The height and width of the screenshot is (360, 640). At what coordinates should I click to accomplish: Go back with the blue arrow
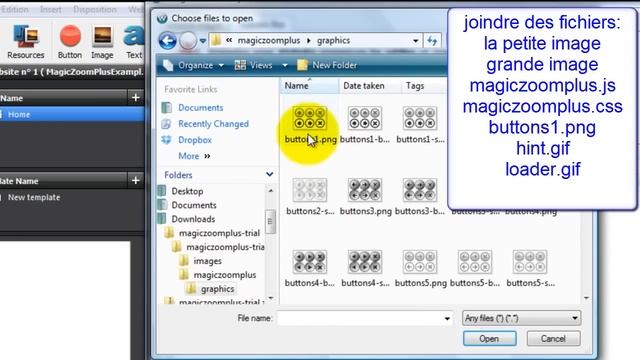point(167,41)
